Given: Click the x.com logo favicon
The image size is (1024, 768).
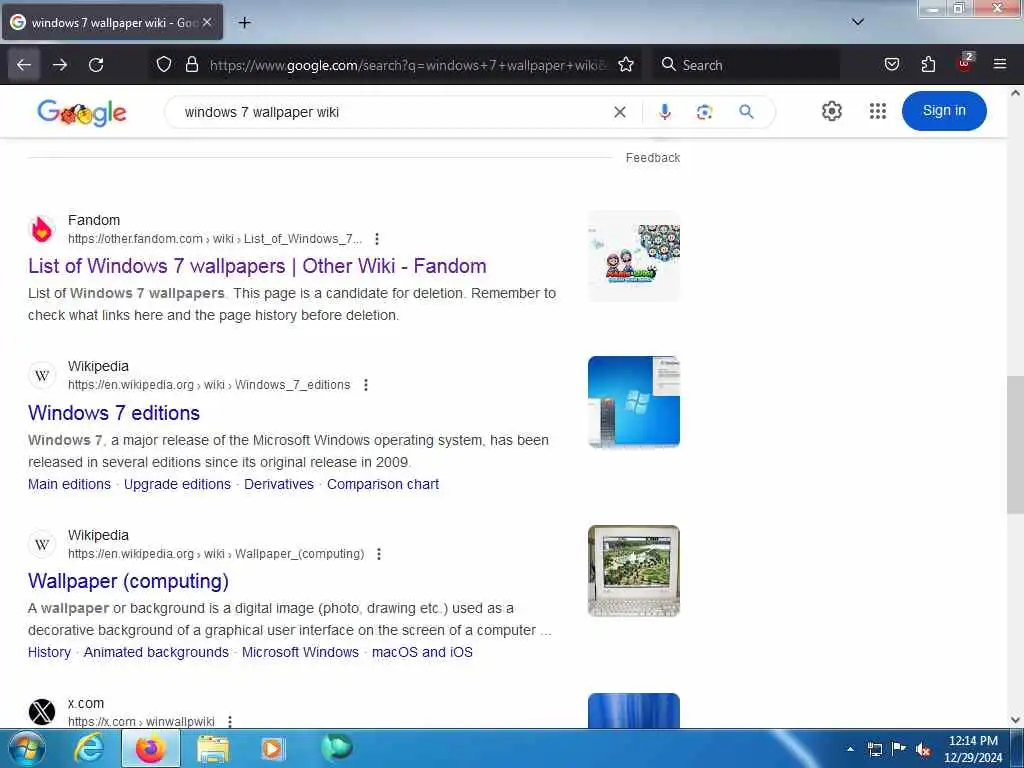Looking at the screenshot, I should (x=42, y=712).
